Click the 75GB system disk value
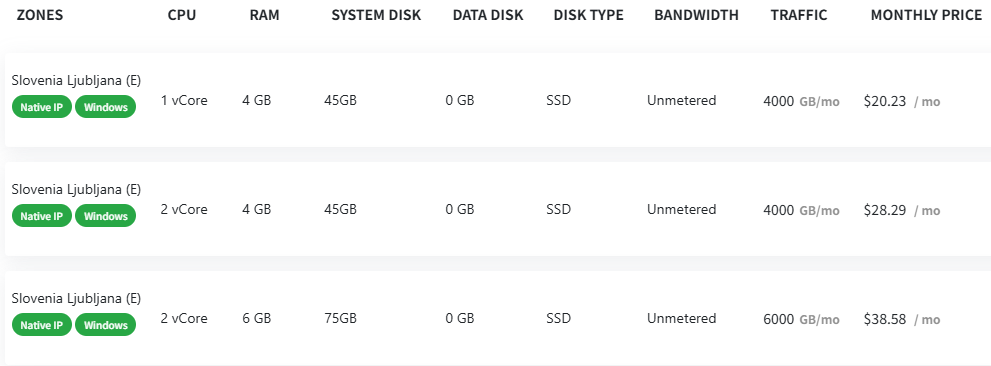Viewport: 991px width, 366px height. [x=340, y=319]
